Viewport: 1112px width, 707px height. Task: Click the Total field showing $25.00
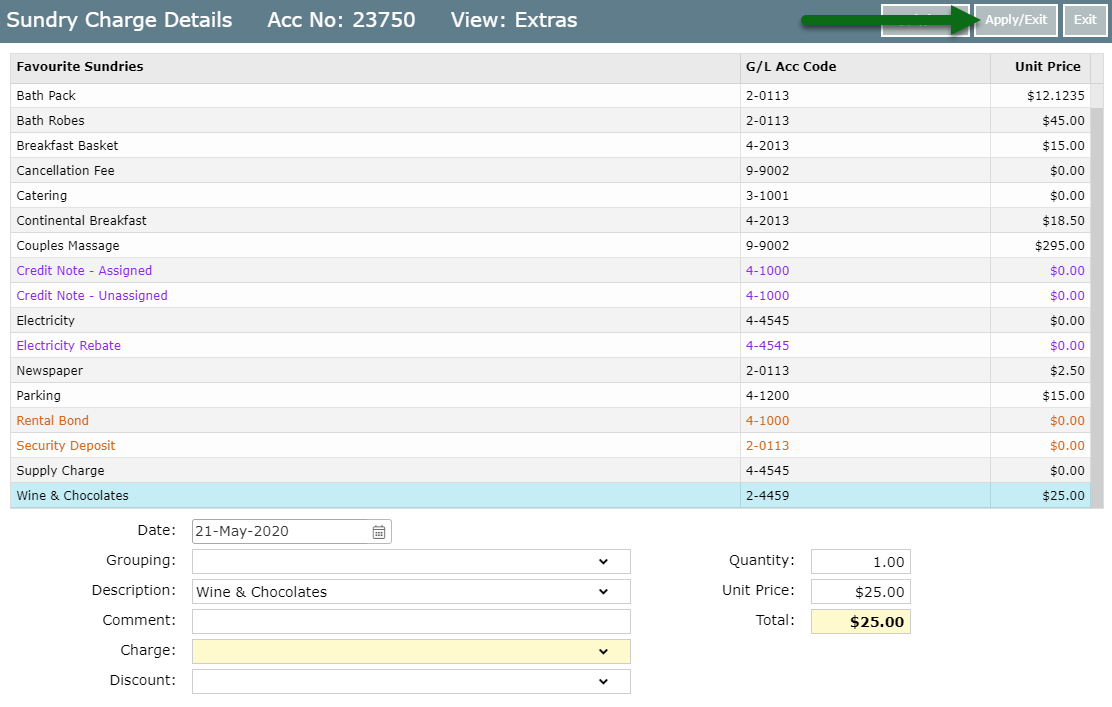click(x=860, y=622)
